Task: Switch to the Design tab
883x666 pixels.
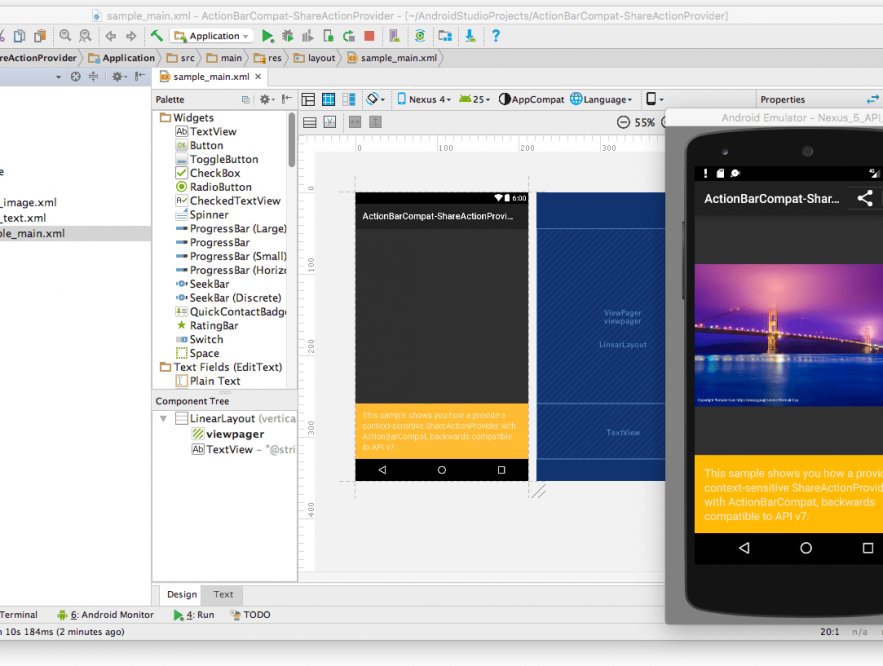Action: (182, 595)
